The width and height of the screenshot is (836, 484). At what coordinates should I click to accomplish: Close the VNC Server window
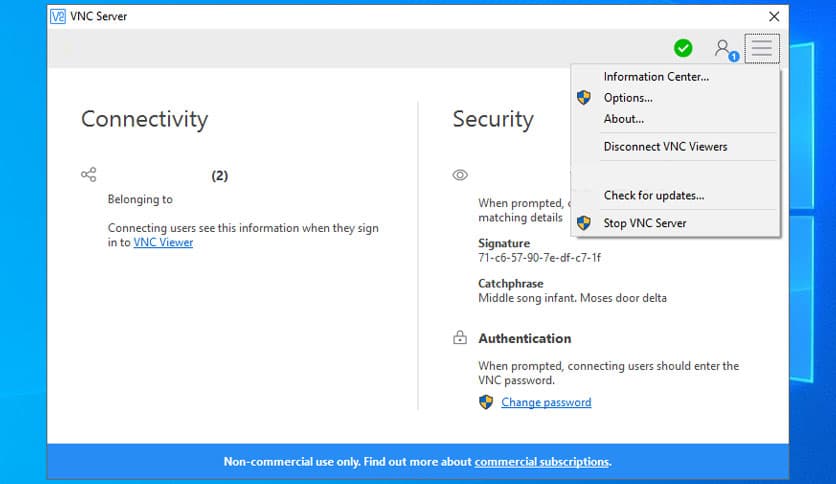774,17
